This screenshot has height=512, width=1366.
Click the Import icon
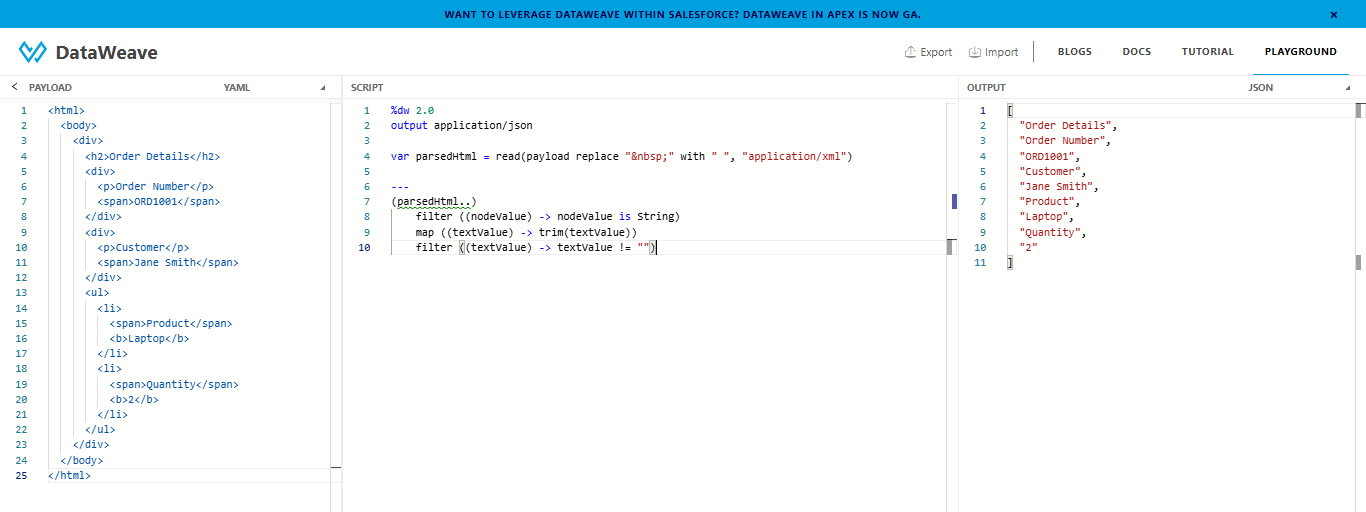point(975,52)
